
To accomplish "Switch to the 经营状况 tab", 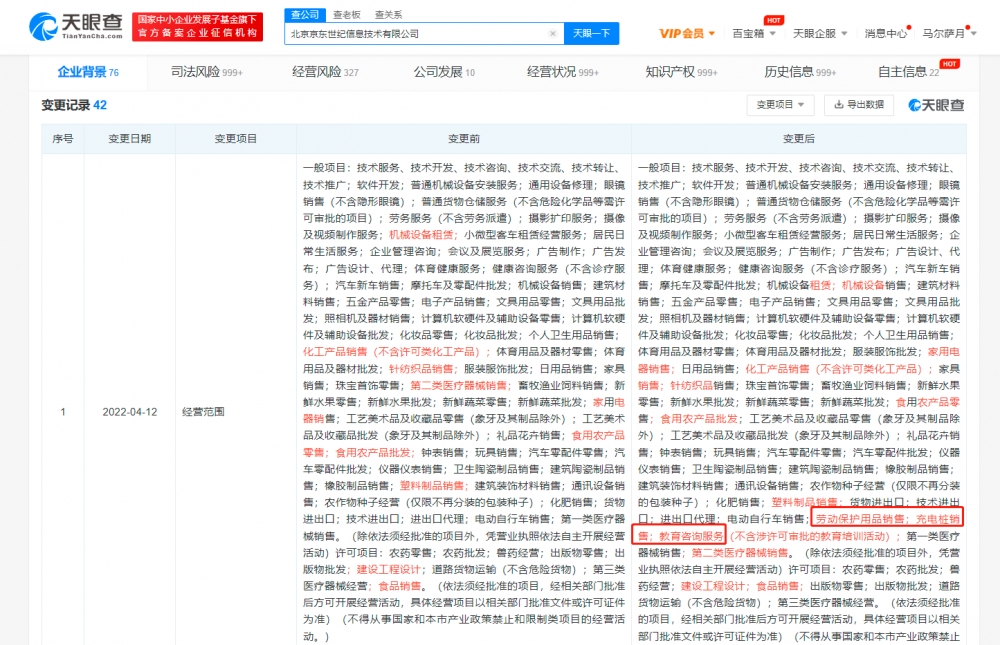I will tap(562, 72).
